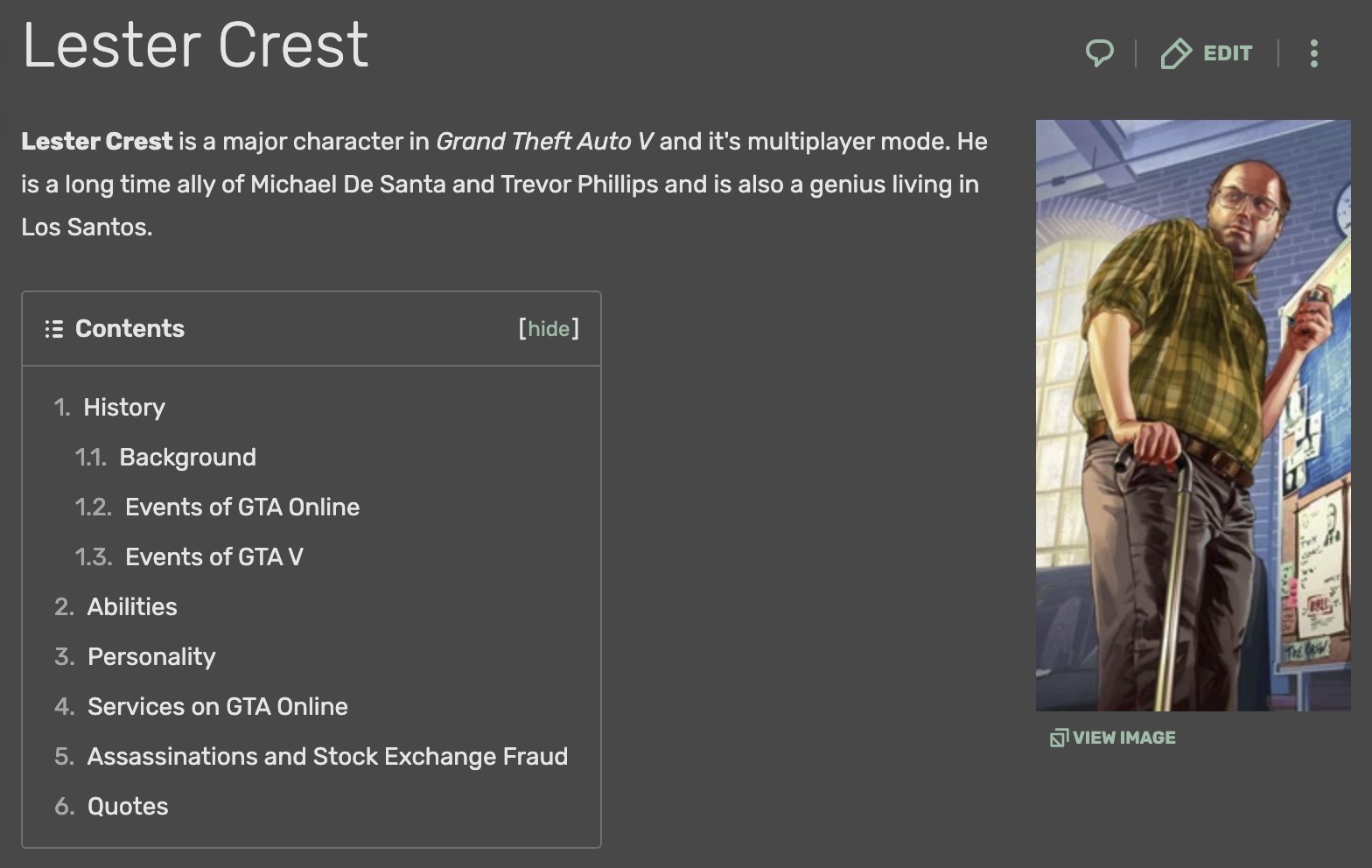
Task: Click the VIEW IMAGE link text
Action: tap(1123, 738)
